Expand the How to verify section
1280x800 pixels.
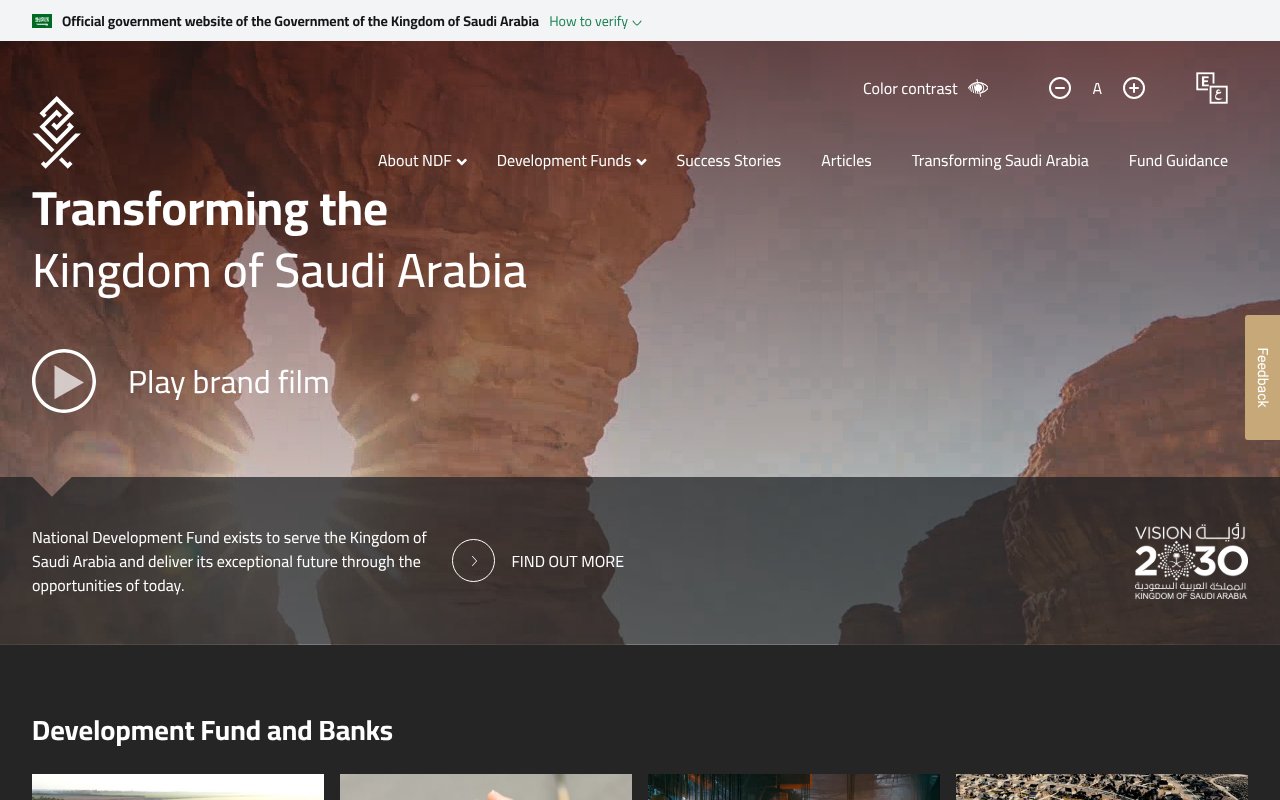click(594, 21)
